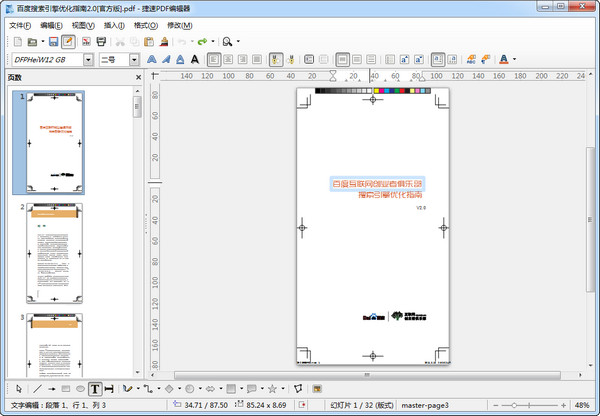Select the Ellipse tool in drawing toolbar
The height and width of the screenshot is (416, 600).
[79, 388]
